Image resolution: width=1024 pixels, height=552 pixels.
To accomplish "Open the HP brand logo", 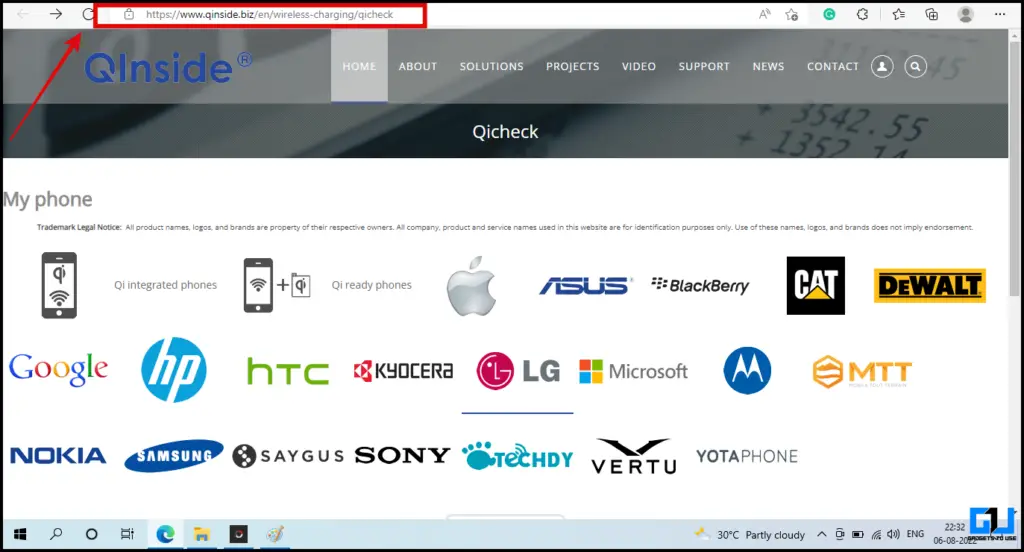I will pyautogui.click(x=174, y=370).
